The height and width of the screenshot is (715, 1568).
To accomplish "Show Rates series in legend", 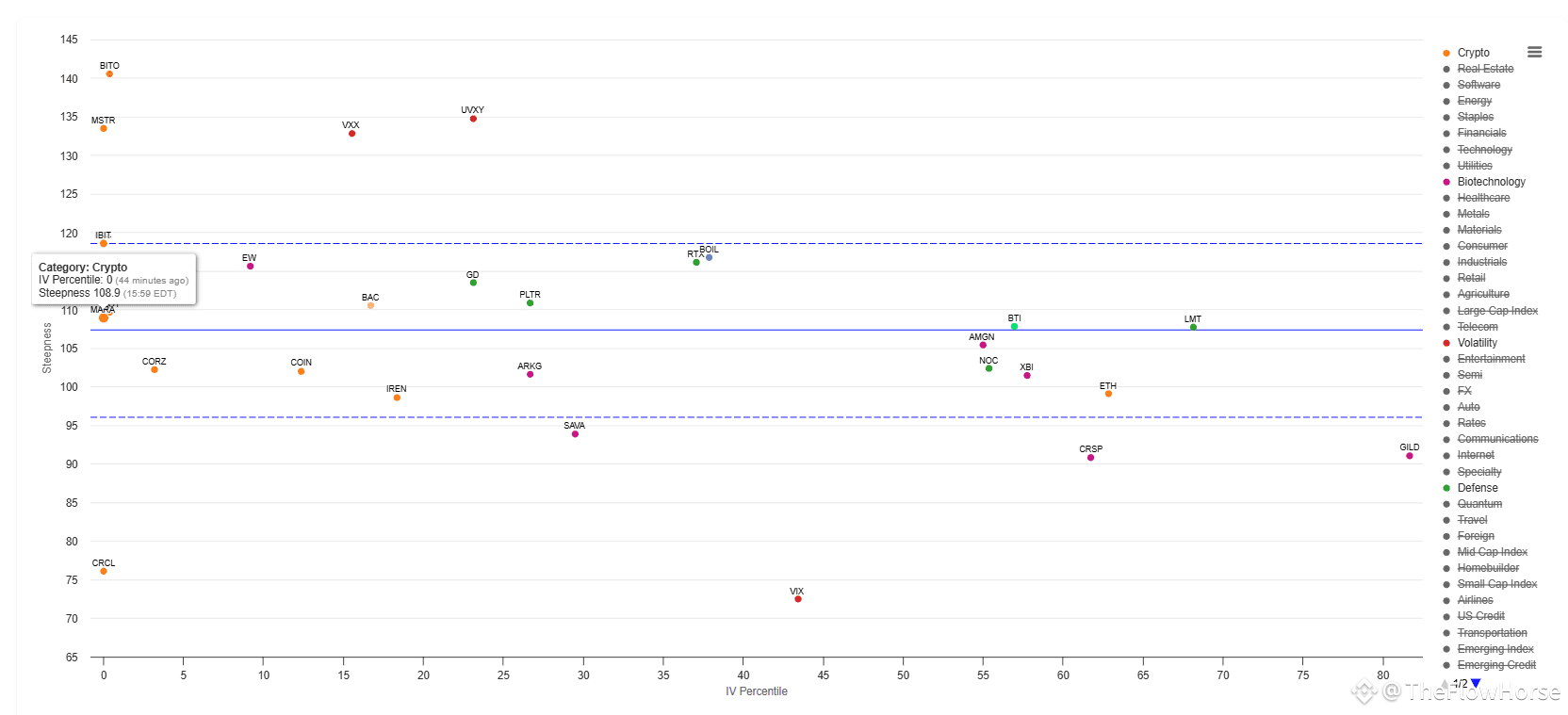I will point(1472,423).
